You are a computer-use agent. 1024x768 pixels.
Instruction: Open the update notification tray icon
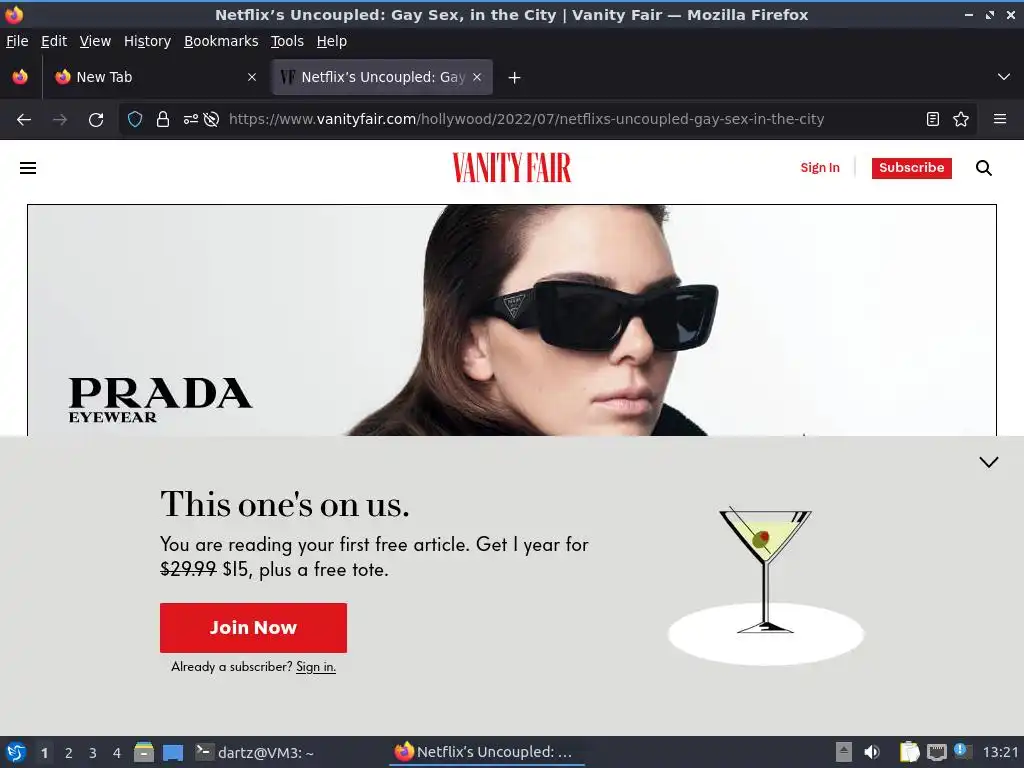[962, 751]
